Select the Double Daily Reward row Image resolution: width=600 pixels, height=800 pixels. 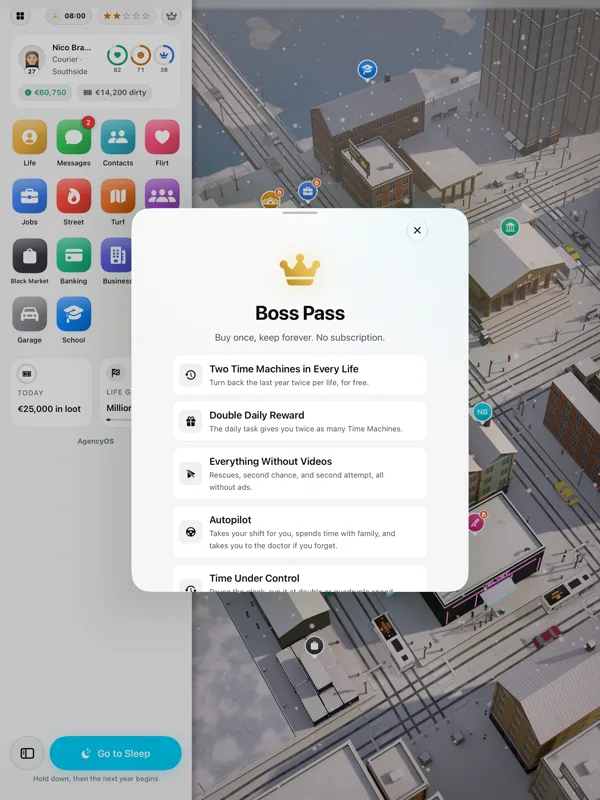click(300, 421)
